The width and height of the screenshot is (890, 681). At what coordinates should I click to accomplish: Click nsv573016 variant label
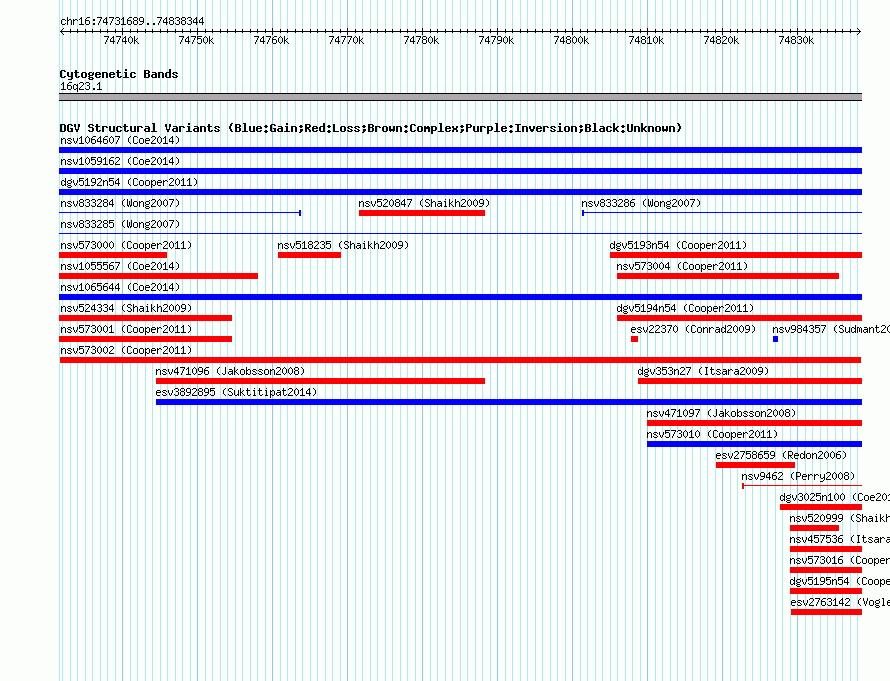click(x=839, y=560)
